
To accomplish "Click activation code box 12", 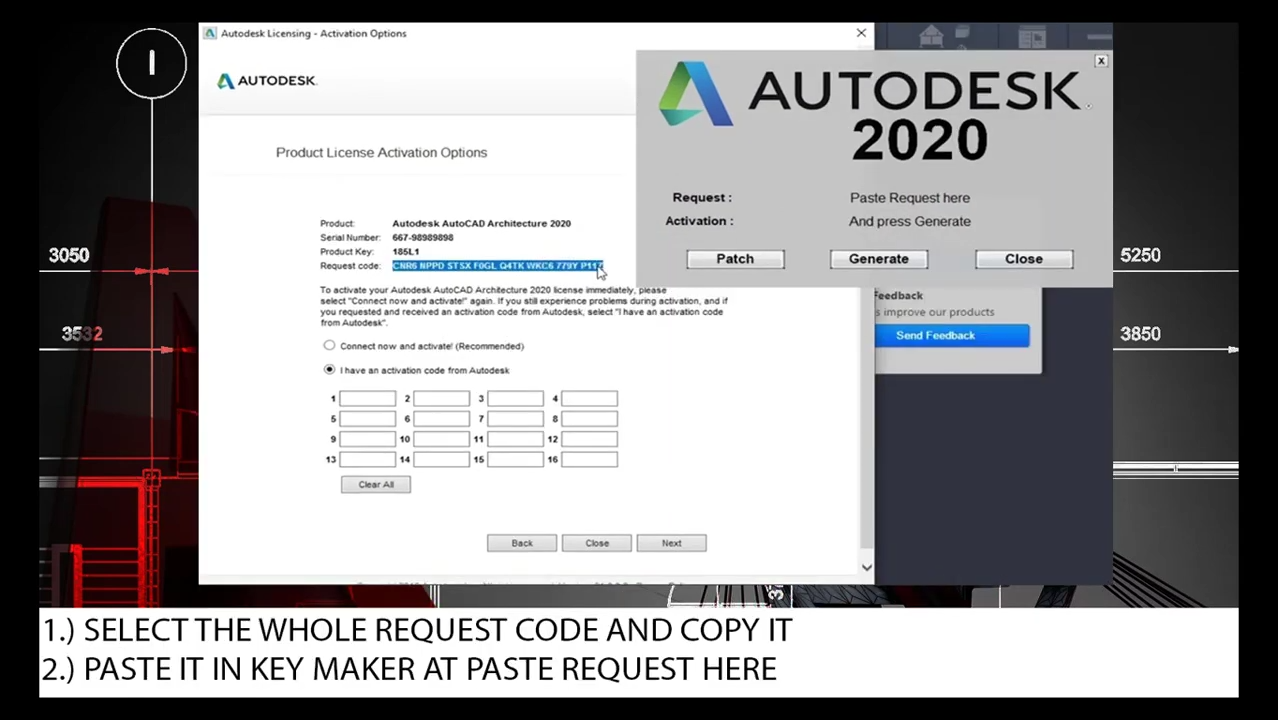I will click(x=589, y=439).
